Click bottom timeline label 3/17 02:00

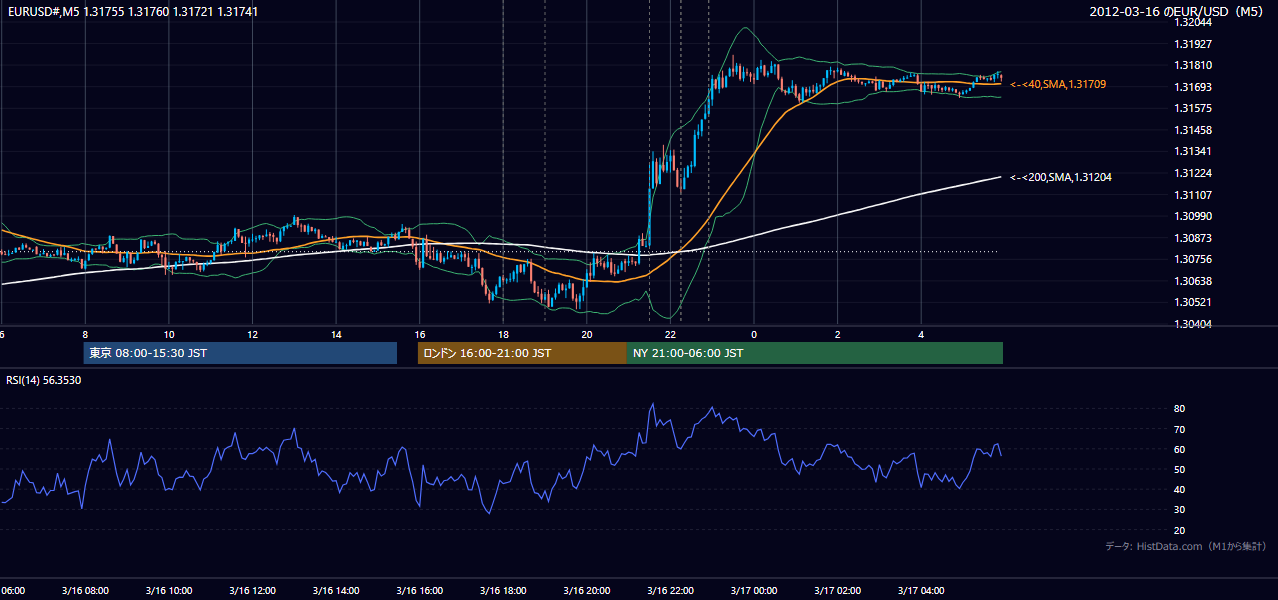pyautogui.click(x=837, y=591)
